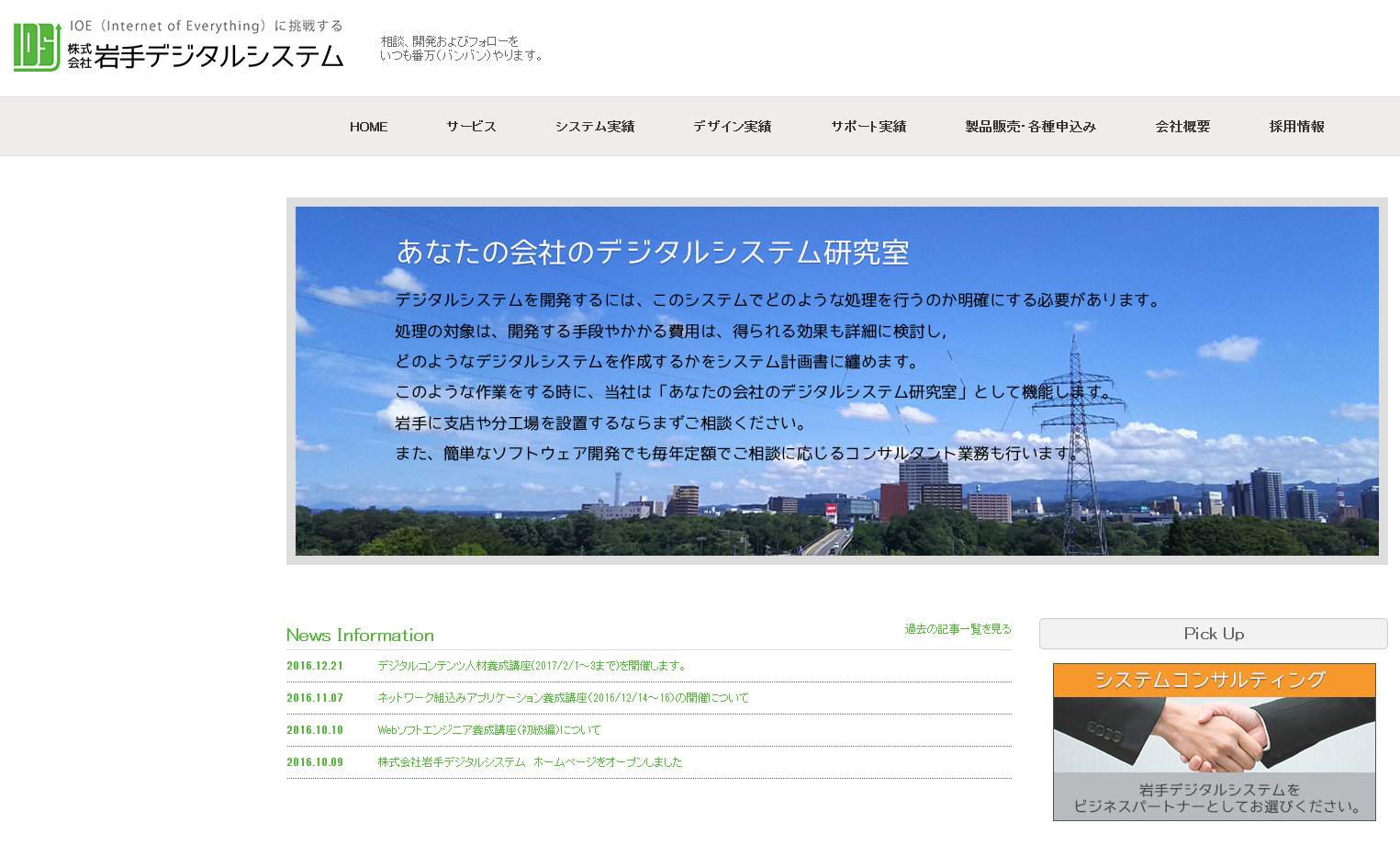Click the 岩手デジタルシステム company name text
Viewport: 1400px width, 845px height.
pyautogui.click(x=218, y=57)
